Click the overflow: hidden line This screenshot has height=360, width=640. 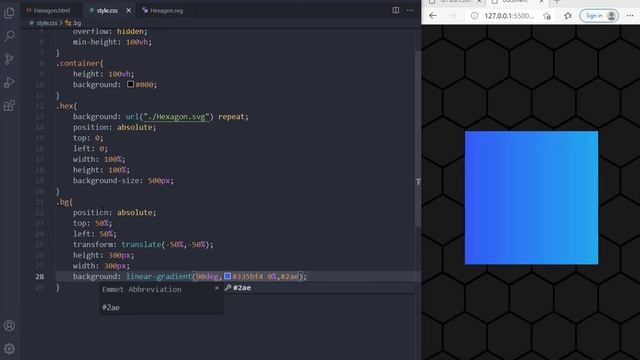(x=110, y=31)
